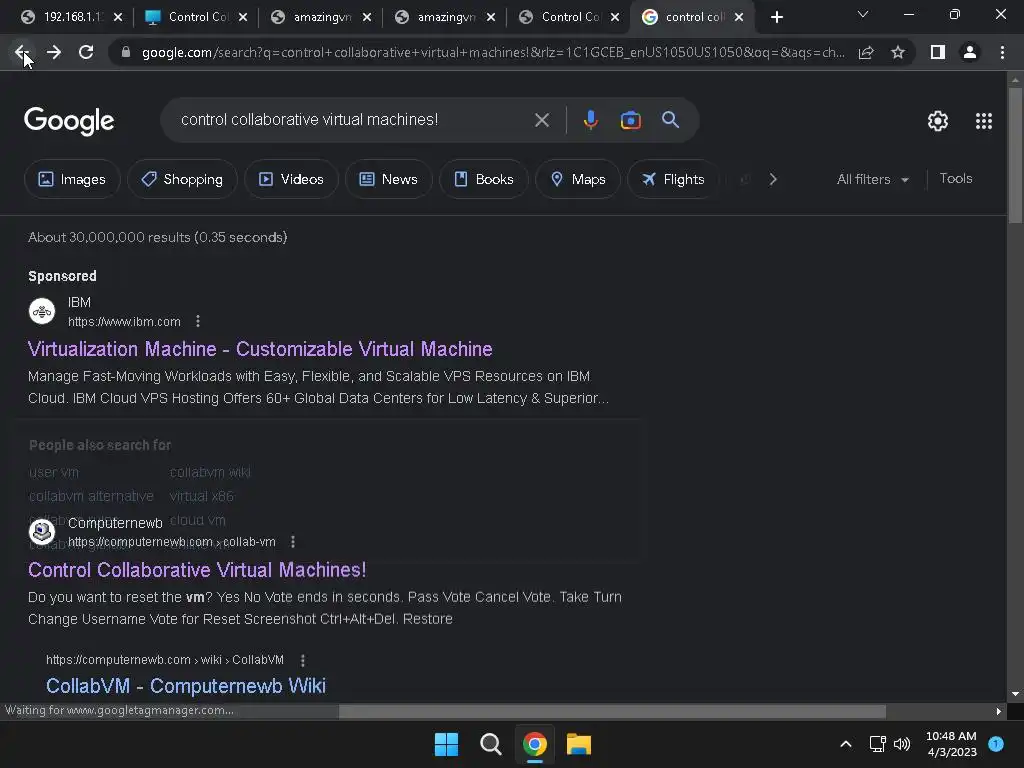Filter results by Maps

(578, 179)
